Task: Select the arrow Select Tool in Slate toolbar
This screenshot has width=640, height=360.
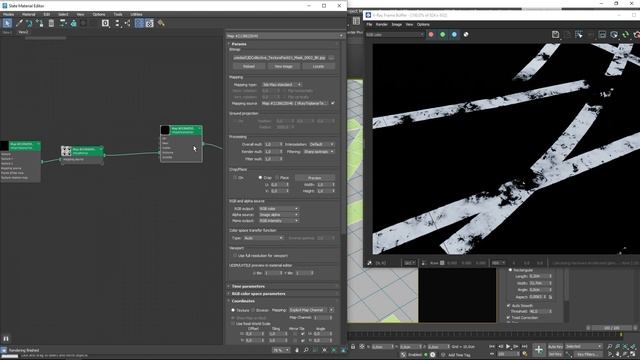Action: tap(7, 23)
